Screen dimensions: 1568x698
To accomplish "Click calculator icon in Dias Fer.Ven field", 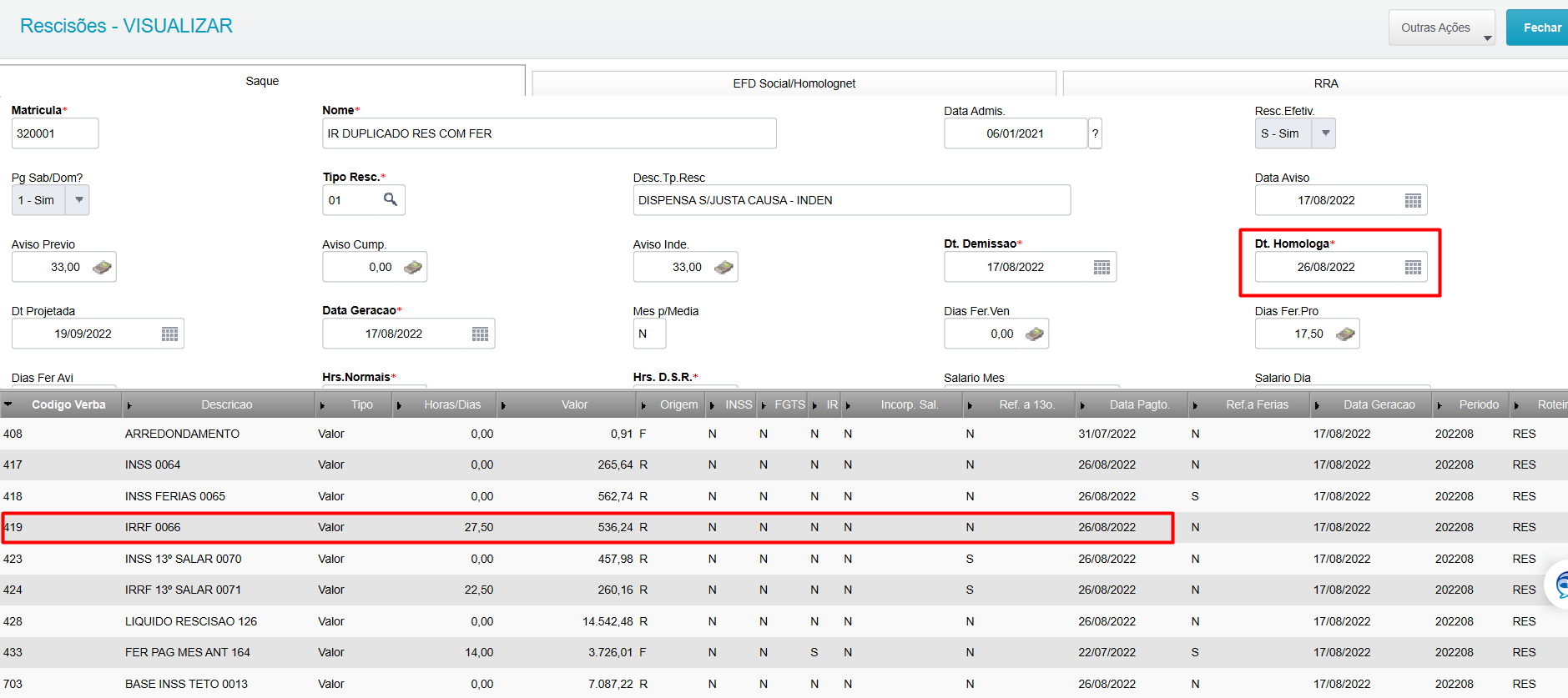I will pos(1034,334).
